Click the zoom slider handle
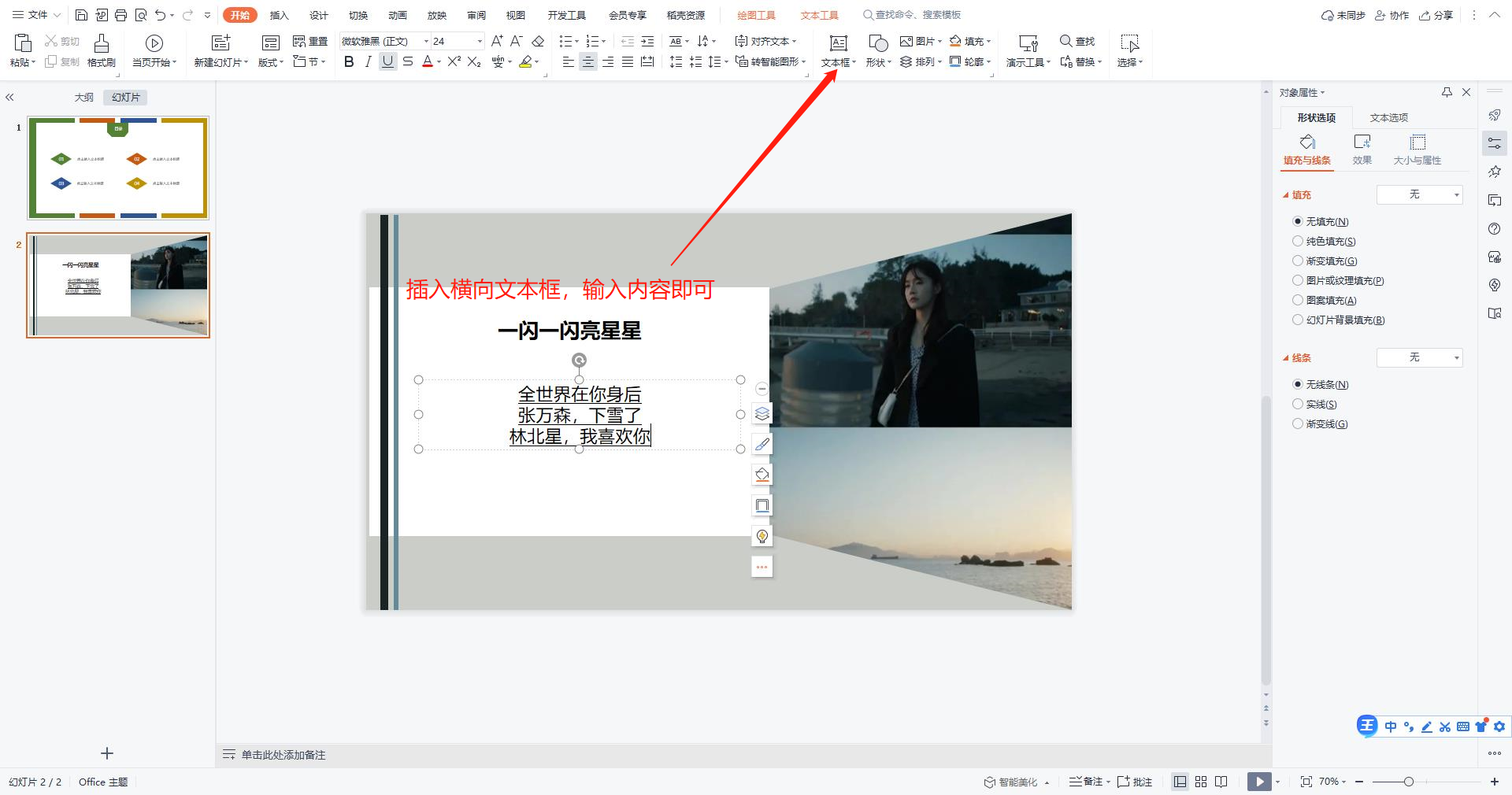Screen dimensions: 1512x795 (x=1409, y=782)
